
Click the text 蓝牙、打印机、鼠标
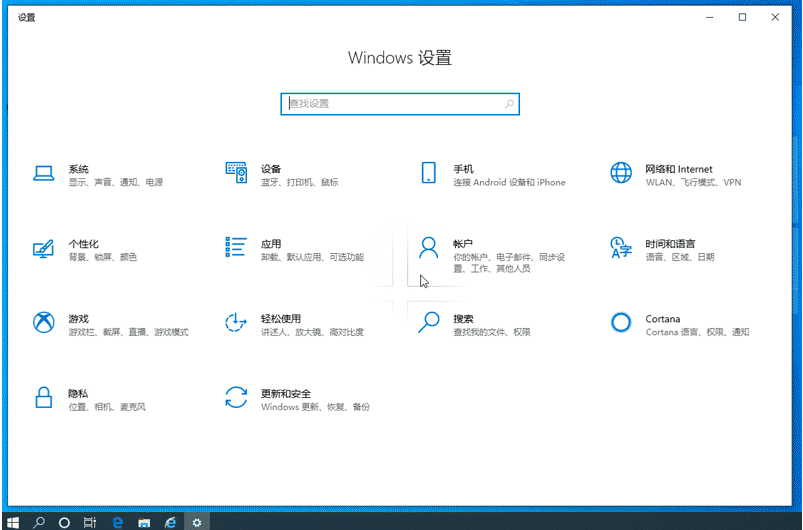(300, 182)
